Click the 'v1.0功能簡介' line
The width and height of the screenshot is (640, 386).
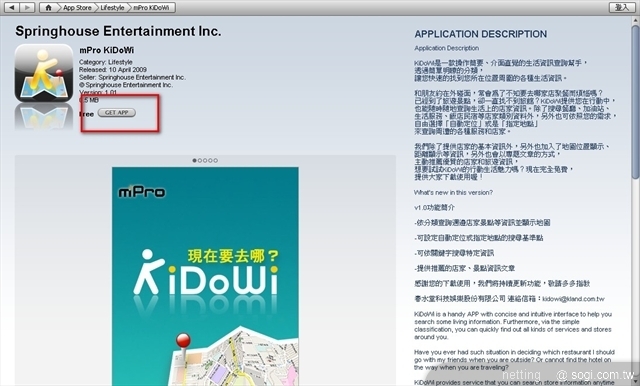pyautogui.click(x=434, y=208)
